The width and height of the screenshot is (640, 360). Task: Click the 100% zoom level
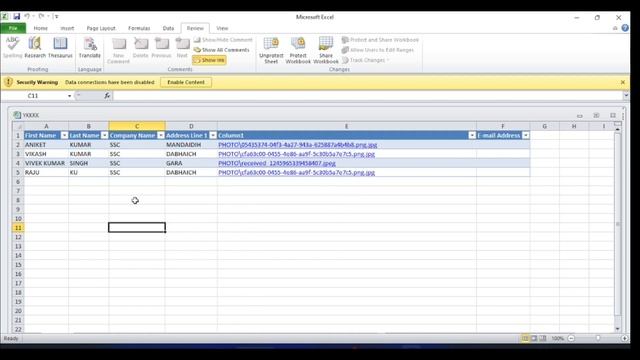(x=557, y=338)
